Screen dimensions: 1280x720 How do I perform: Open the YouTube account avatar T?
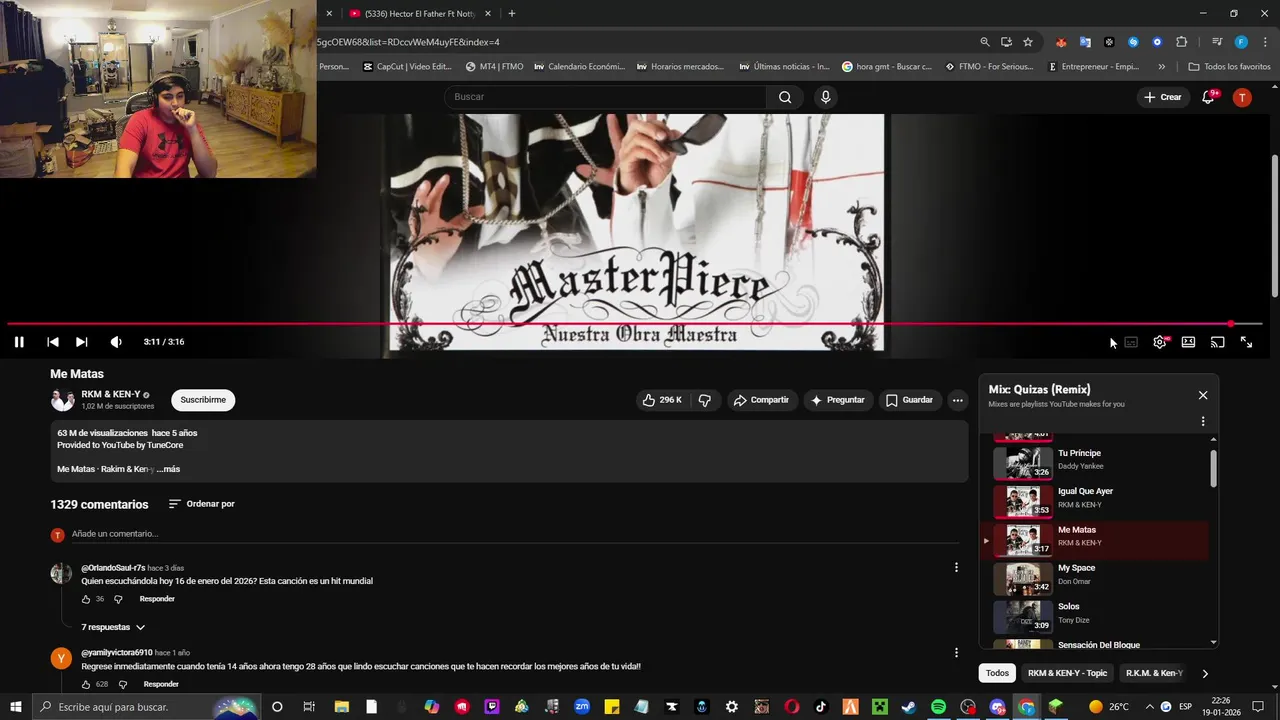coord(1242,97)
